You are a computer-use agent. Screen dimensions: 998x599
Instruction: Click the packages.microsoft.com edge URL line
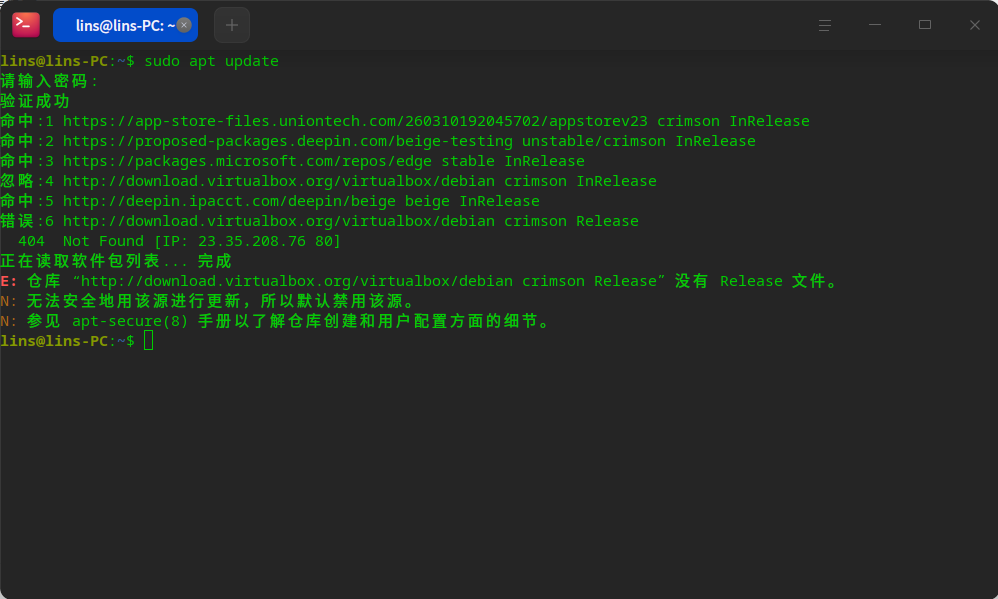coord(292,161)
